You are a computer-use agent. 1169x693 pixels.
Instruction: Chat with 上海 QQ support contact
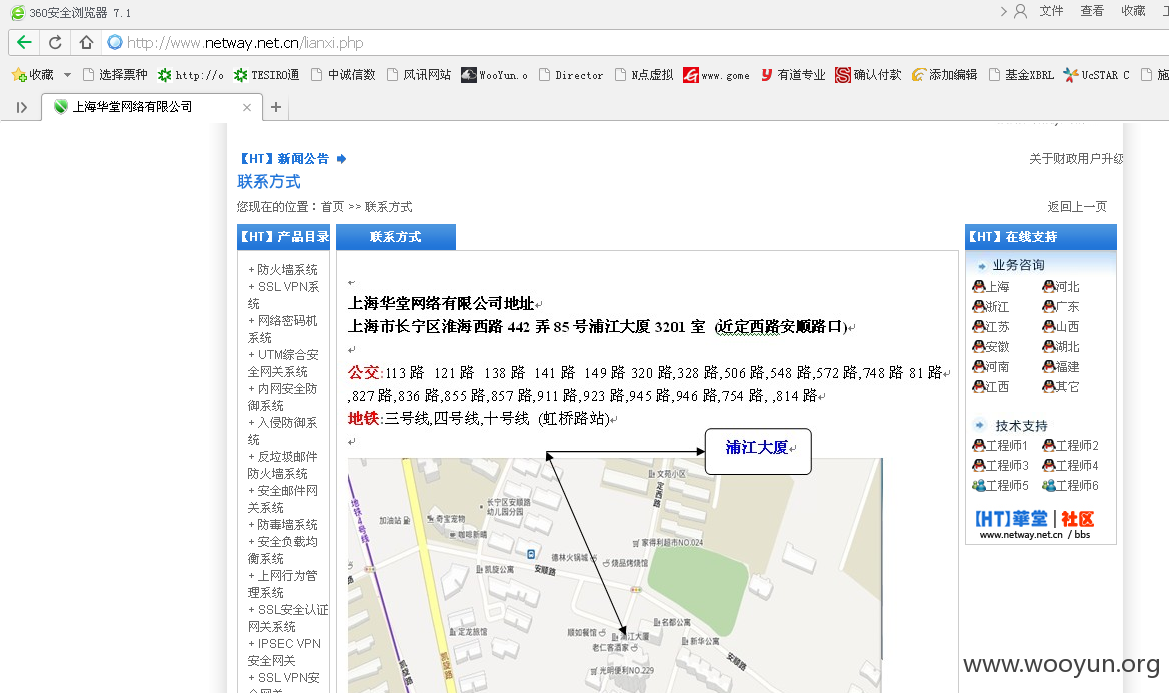coord(991,287)
